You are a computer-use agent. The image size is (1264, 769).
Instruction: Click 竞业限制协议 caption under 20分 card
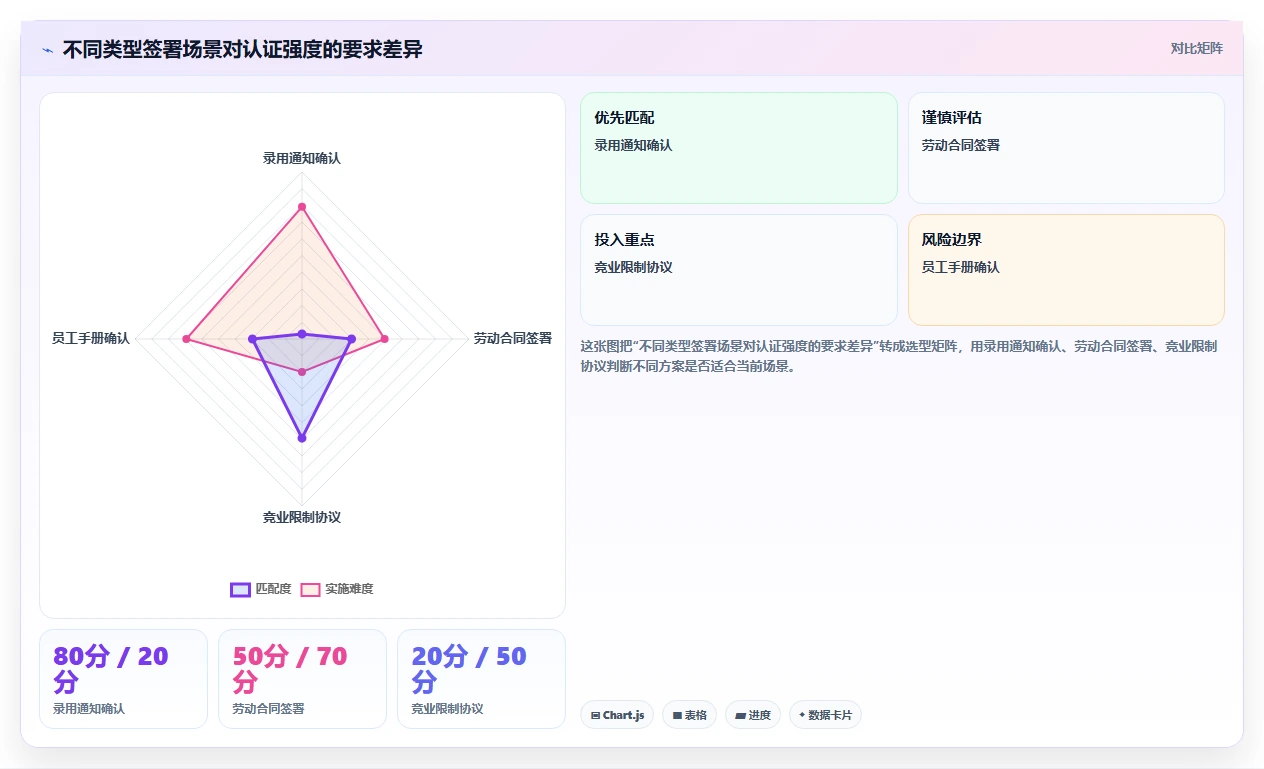447,709
